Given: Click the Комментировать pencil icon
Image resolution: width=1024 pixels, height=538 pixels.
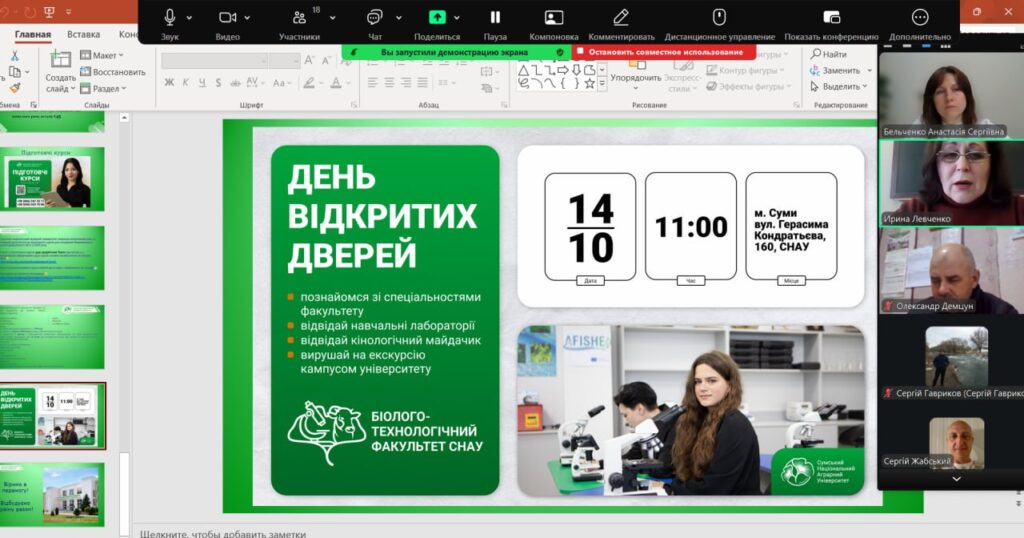Looking at the screenshot, I should tap(621, 17).
